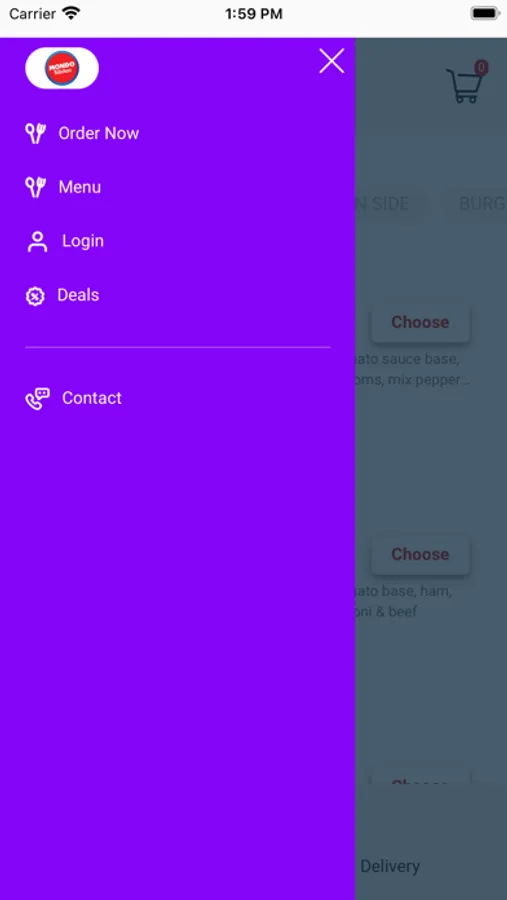507x900 pixels.
Task: Close the side menu with X icon
Action: [x=331, y=61]
